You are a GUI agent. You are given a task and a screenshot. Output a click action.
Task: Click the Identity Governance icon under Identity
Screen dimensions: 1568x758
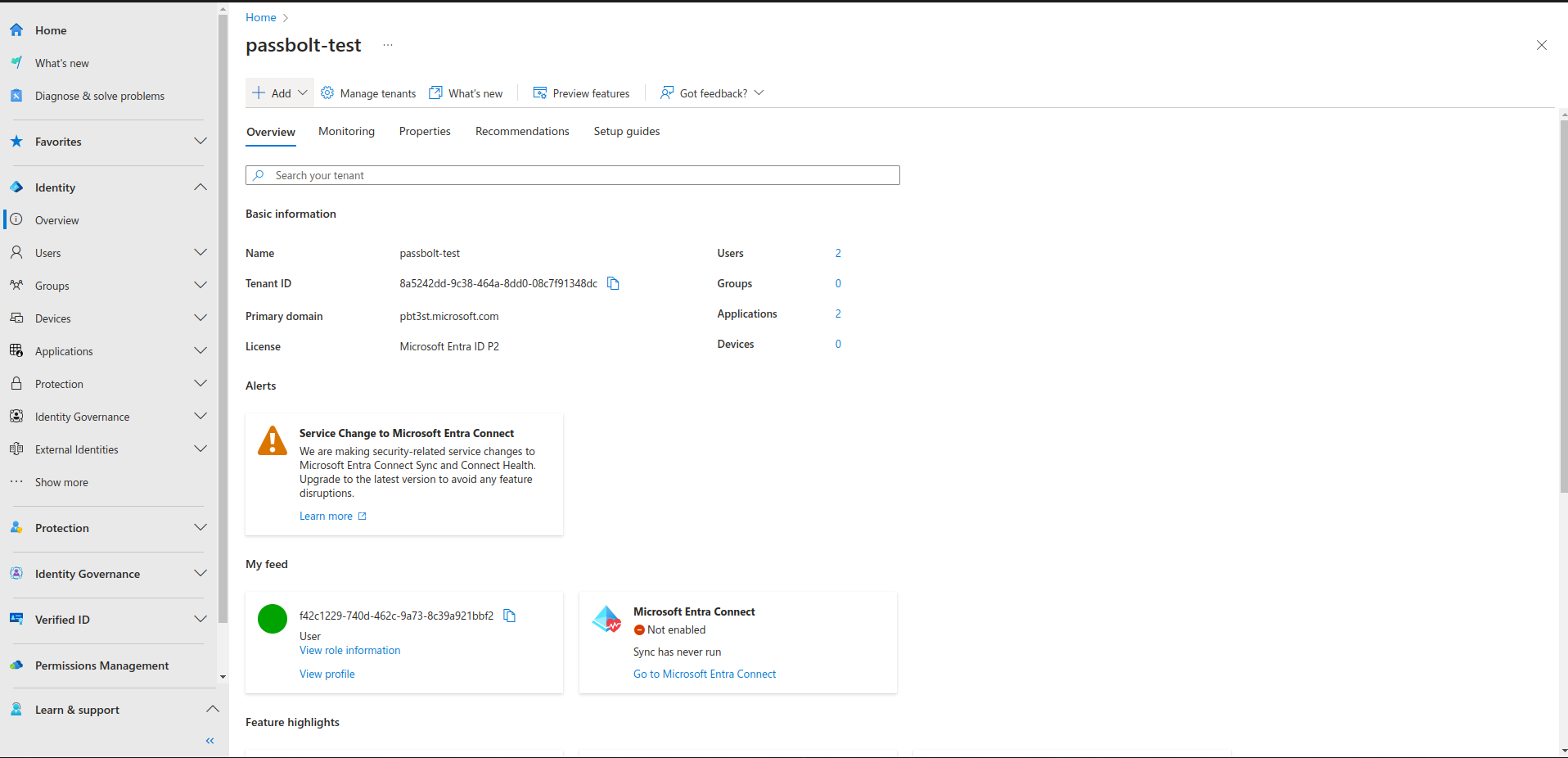(16, 417)
